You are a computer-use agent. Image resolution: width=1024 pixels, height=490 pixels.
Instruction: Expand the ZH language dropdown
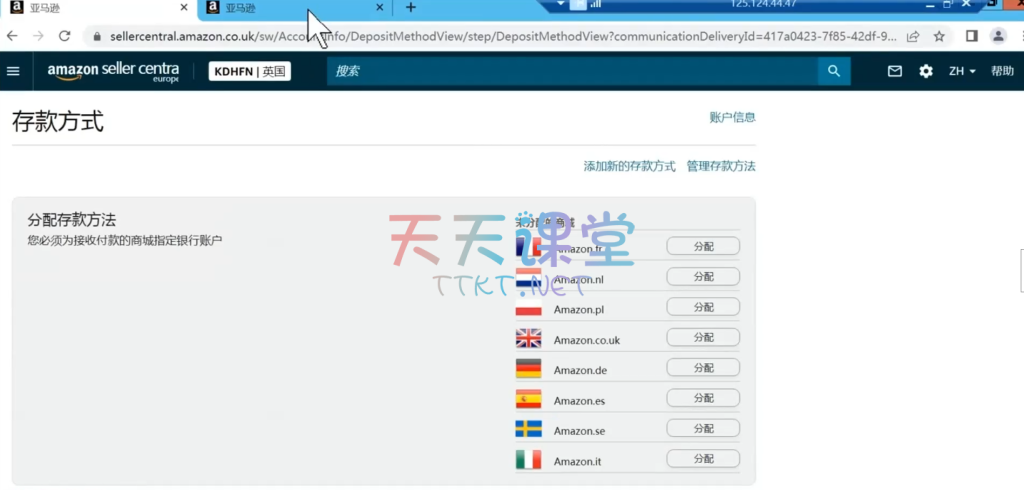(x=962, y=71)
